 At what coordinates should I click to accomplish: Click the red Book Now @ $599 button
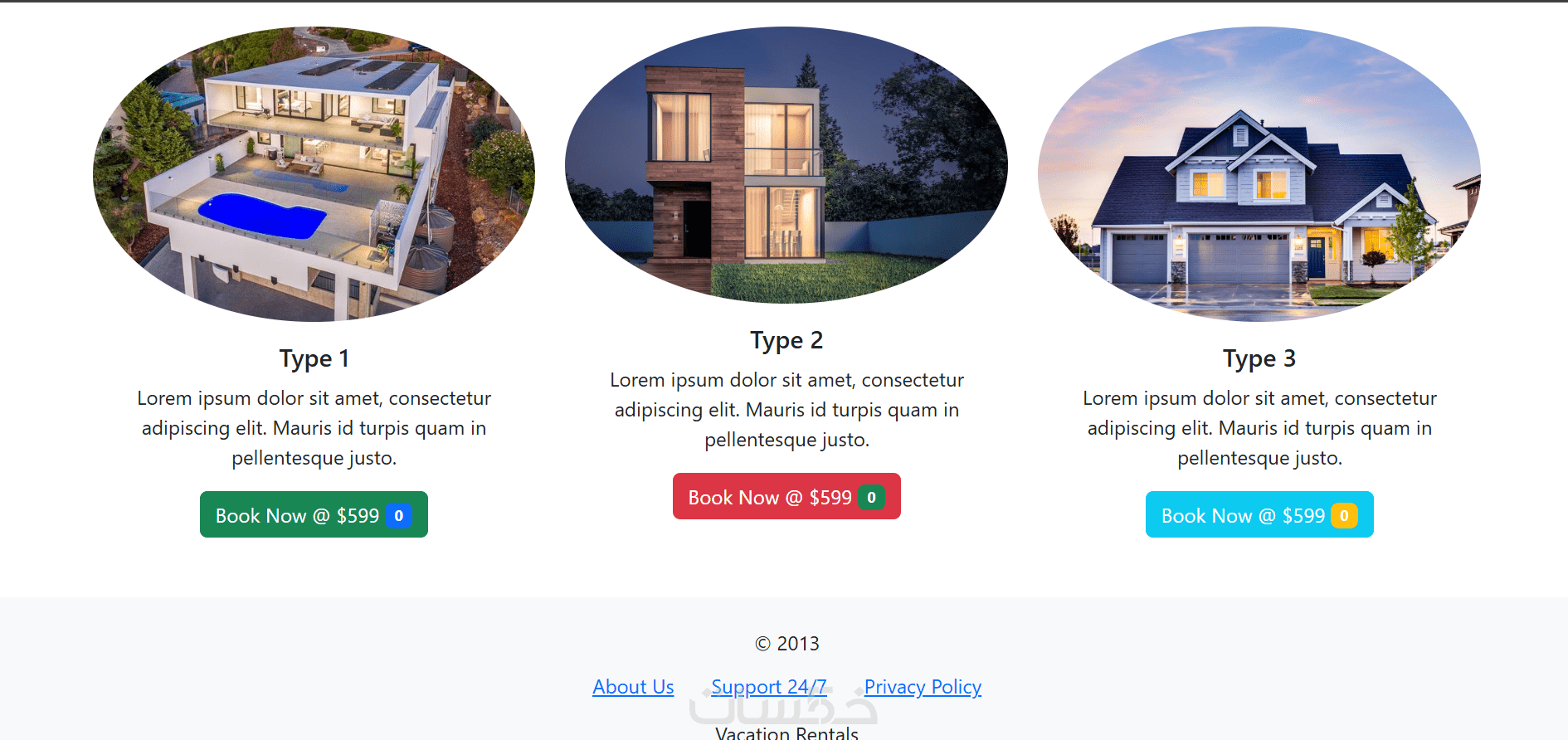786,496
